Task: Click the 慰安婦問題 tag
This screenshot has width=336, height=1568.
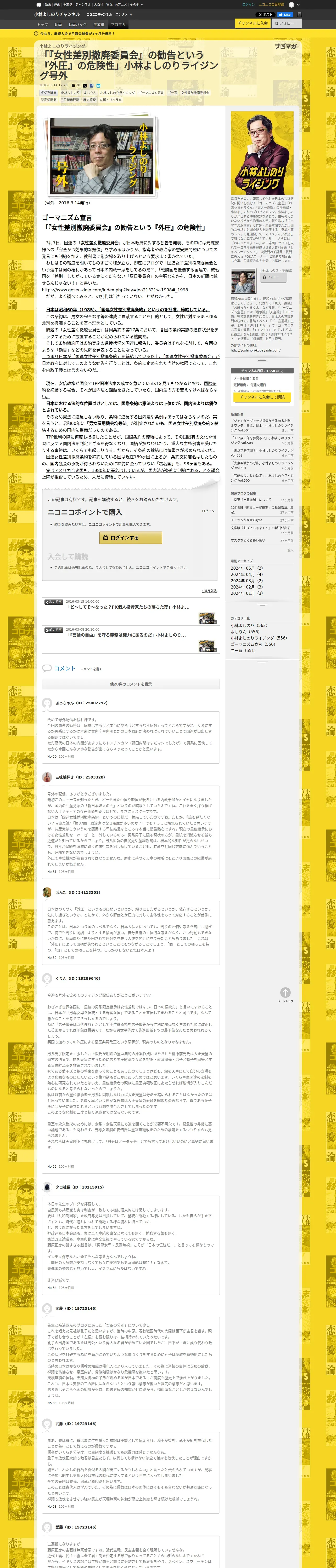Action: [x=49, y=100]
